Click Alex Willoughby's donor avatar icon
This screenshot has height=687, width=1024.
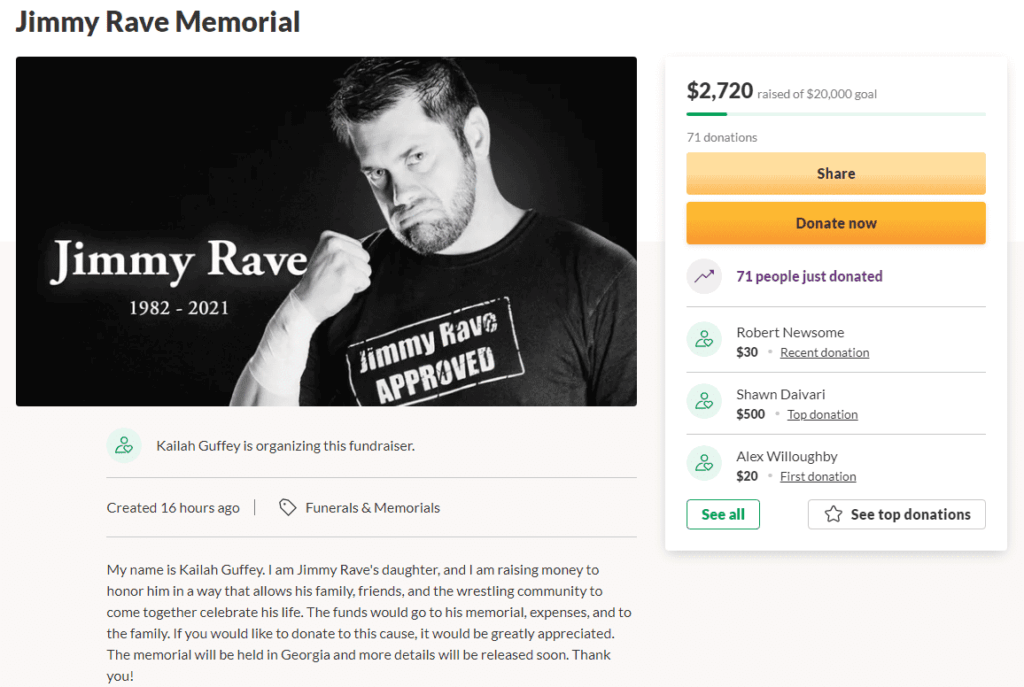704,464
